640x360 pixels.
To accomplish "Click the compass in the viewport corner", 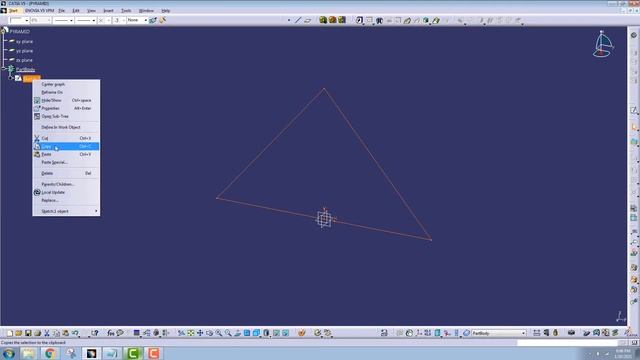I will coord(603,44).
